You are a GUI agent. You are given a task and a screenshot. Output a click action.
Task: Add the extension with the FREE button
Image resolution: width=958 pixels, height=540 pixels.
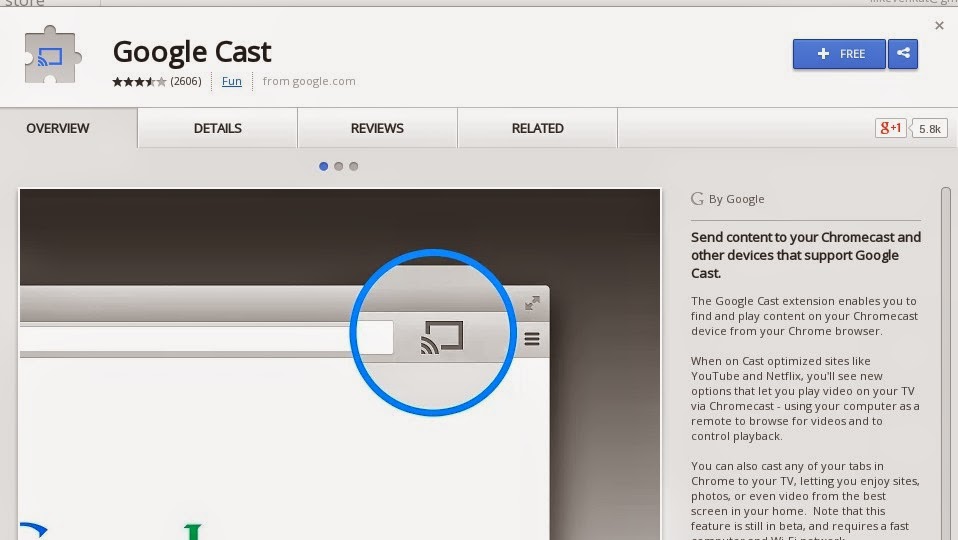(839, 54)
